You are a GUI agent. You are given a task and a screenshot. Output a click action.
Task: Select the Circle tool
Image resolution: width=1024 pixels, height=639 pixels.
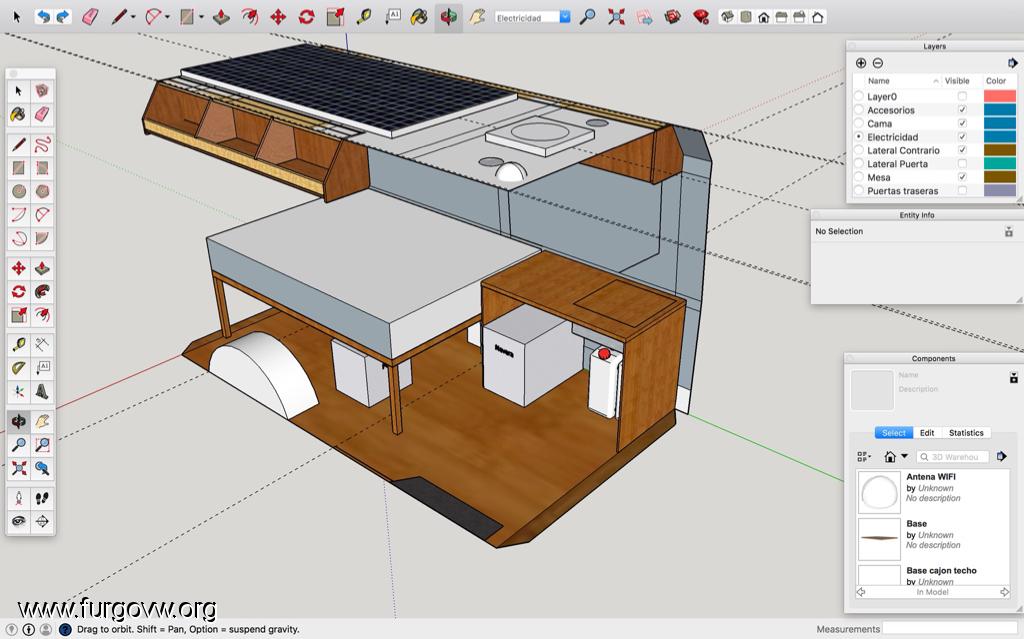(18, 191)
